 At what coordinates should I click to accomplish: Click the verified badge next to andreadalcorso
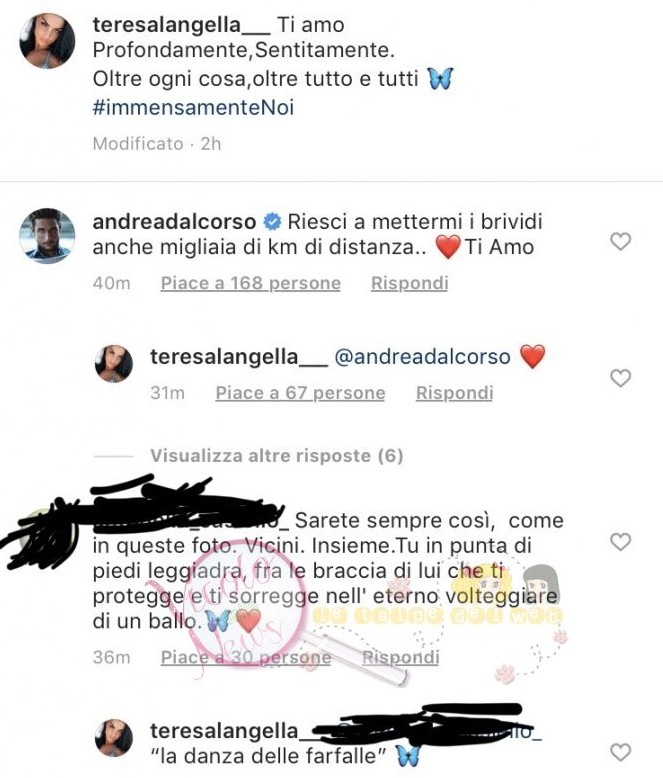[272, 222]
